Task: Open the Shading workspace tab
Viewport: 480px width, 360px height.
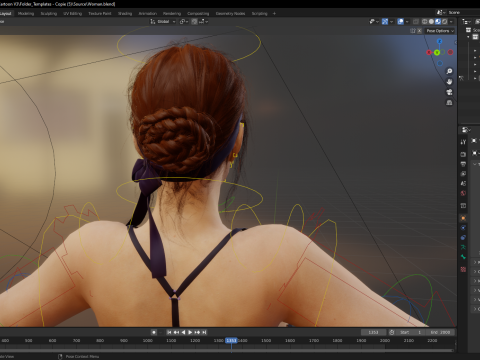Action: click(x=125, y=14)
